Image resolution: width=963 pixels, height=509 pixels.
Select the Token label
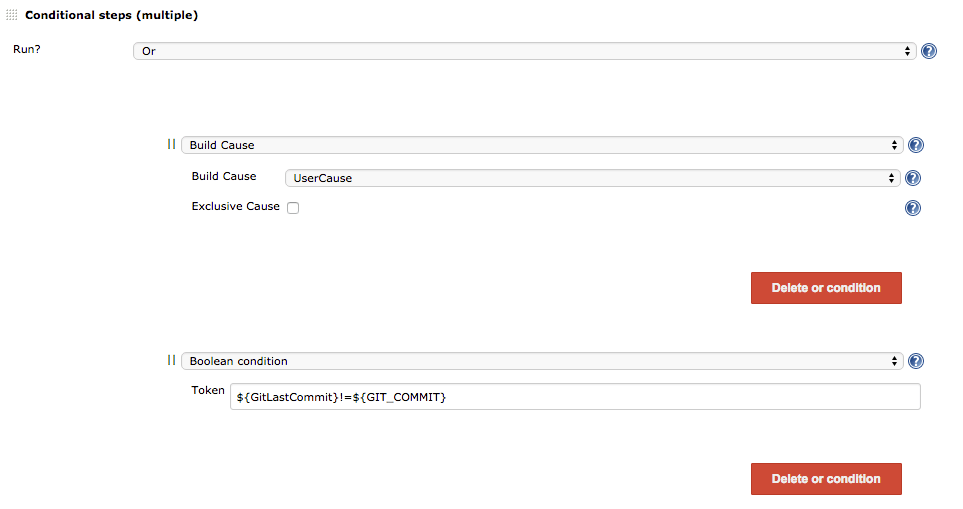click(208, 390)
